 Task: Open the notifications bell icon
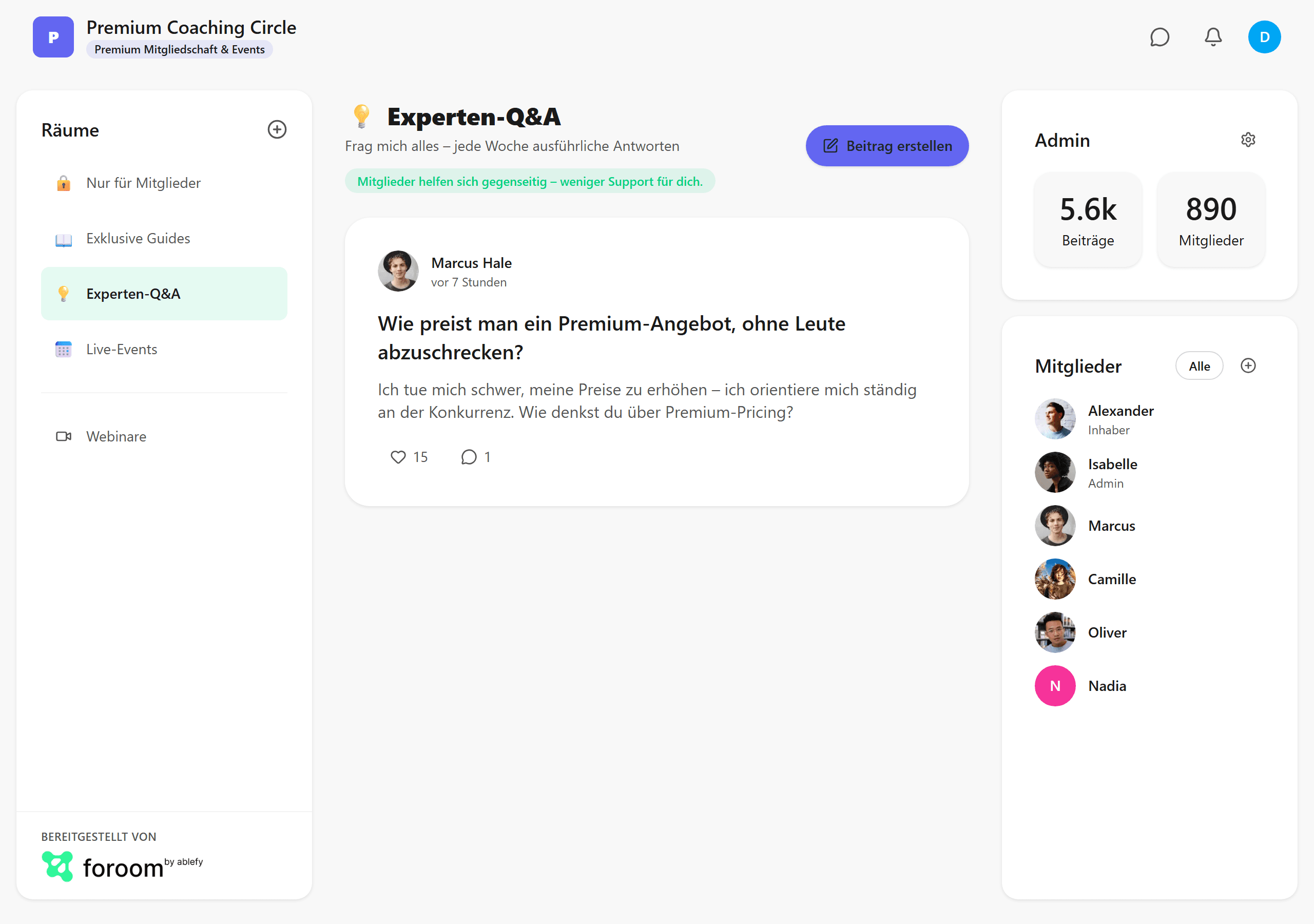pos(1213,37)
